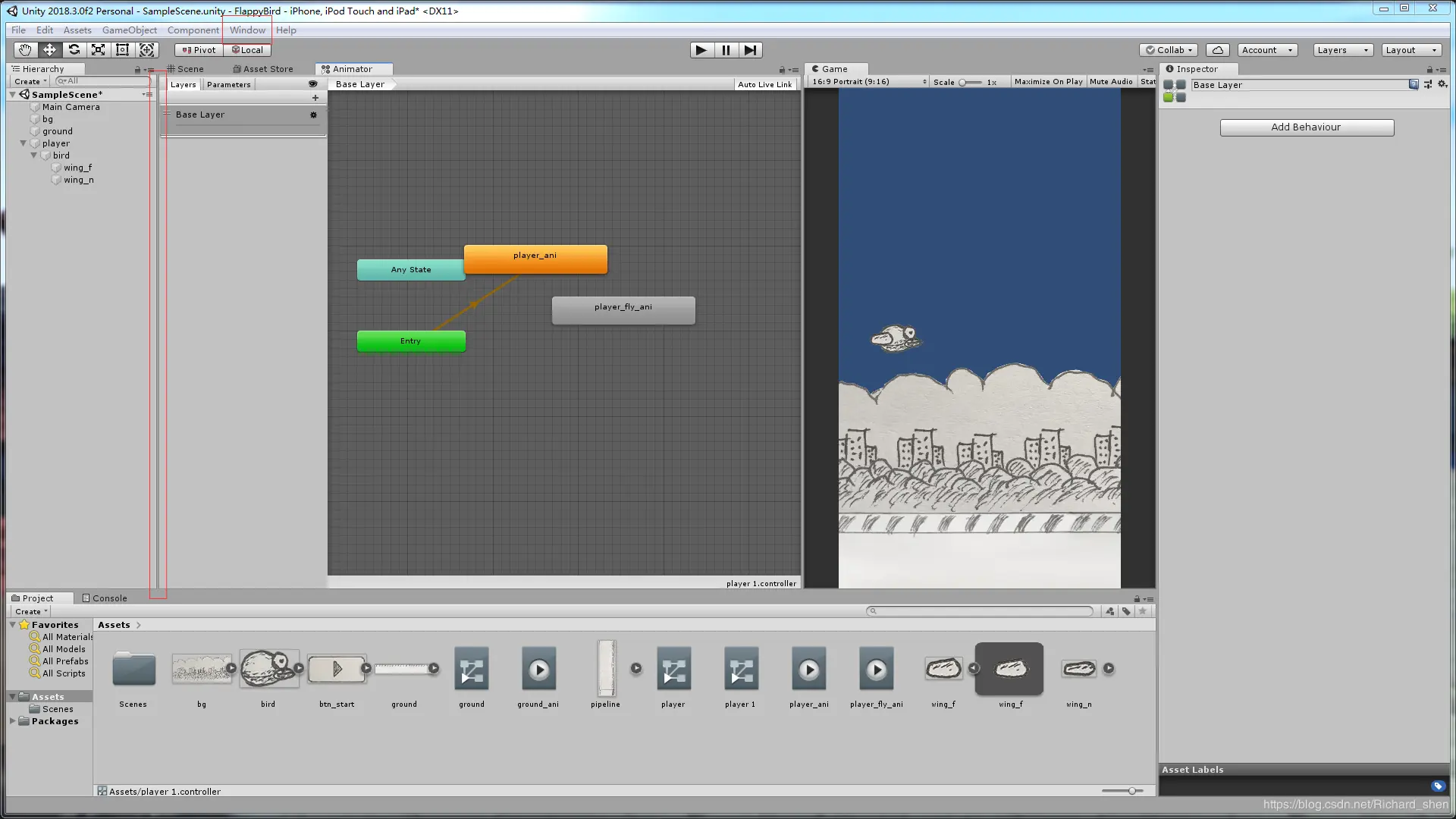Select the Rotate tool
The image size is (1456, 819).
pyautogui.click(x=74, y=50)
